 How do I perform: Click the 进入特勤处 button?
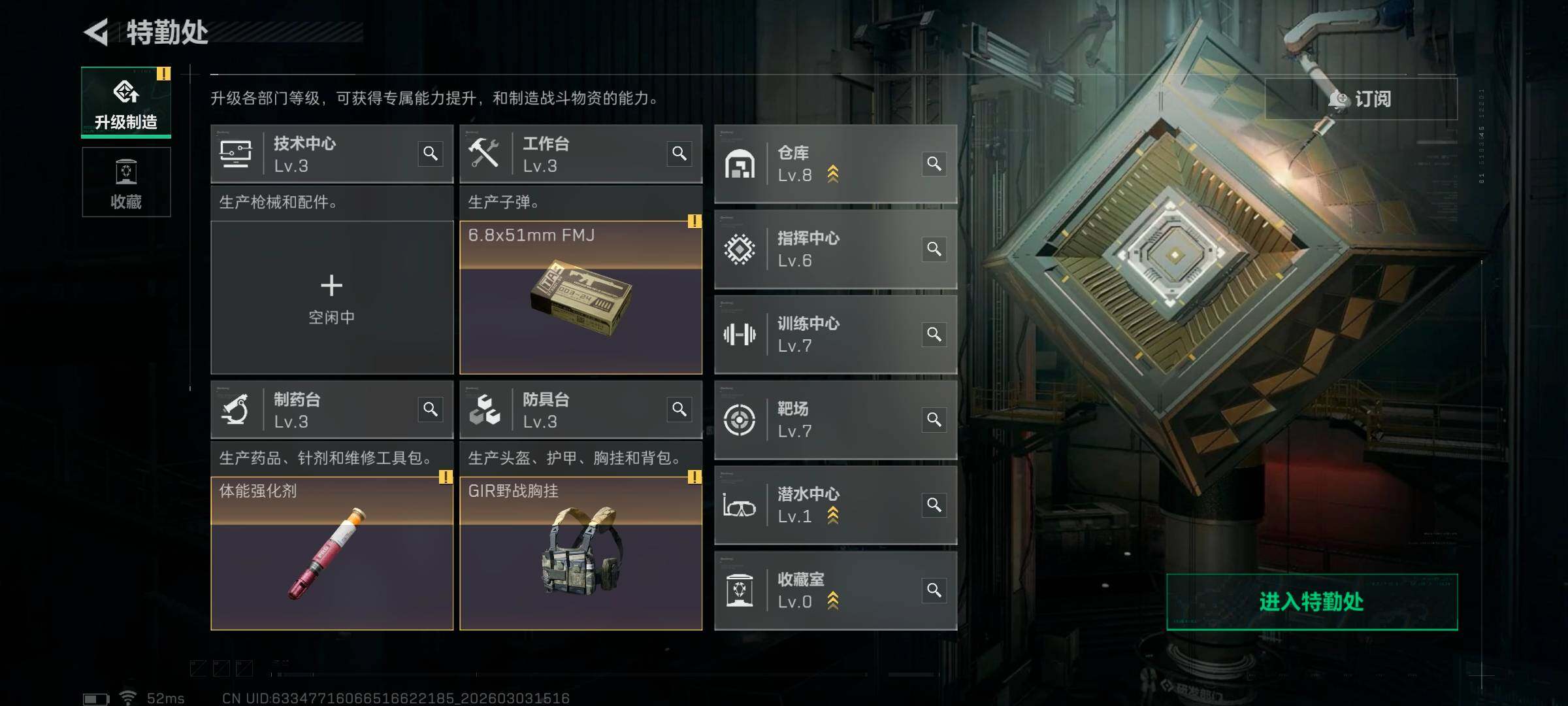[1312, 602]
